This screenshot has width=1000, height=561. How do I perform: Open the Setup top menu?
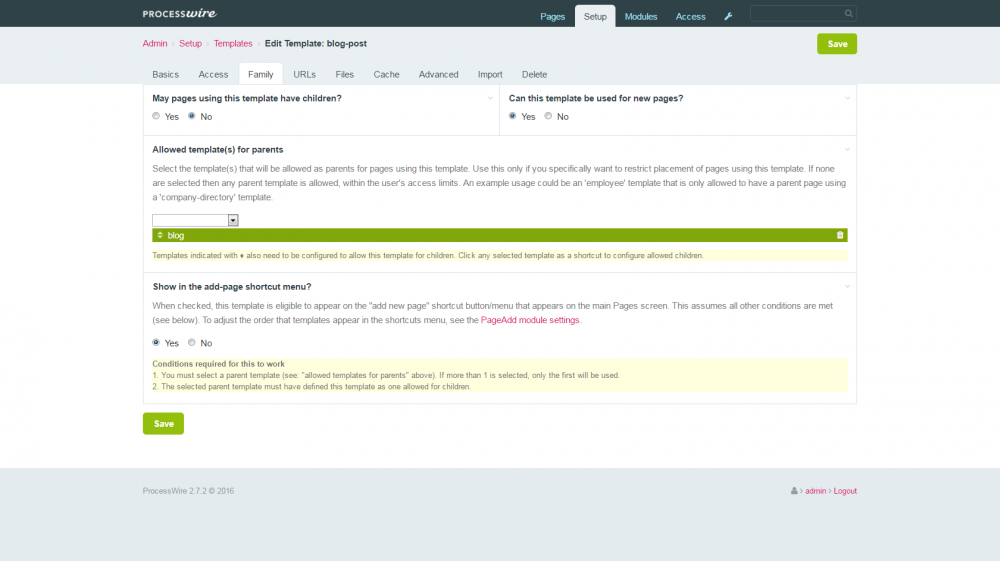(x=595, y=17)
